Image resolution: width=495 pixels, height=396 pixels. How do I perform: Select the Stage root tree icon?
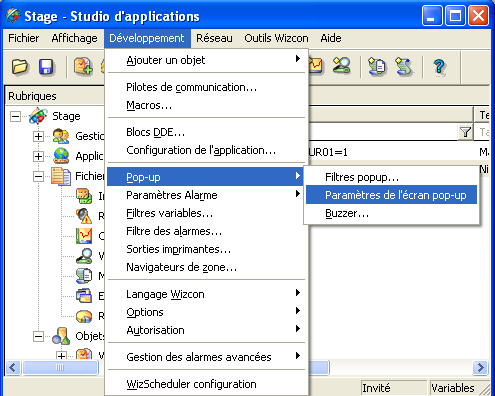[x=38, y=116]
